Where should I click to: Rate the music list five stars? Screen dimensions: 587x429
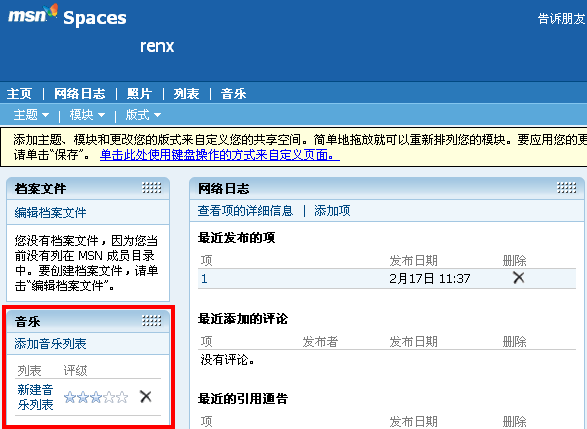tap(122, 397)
